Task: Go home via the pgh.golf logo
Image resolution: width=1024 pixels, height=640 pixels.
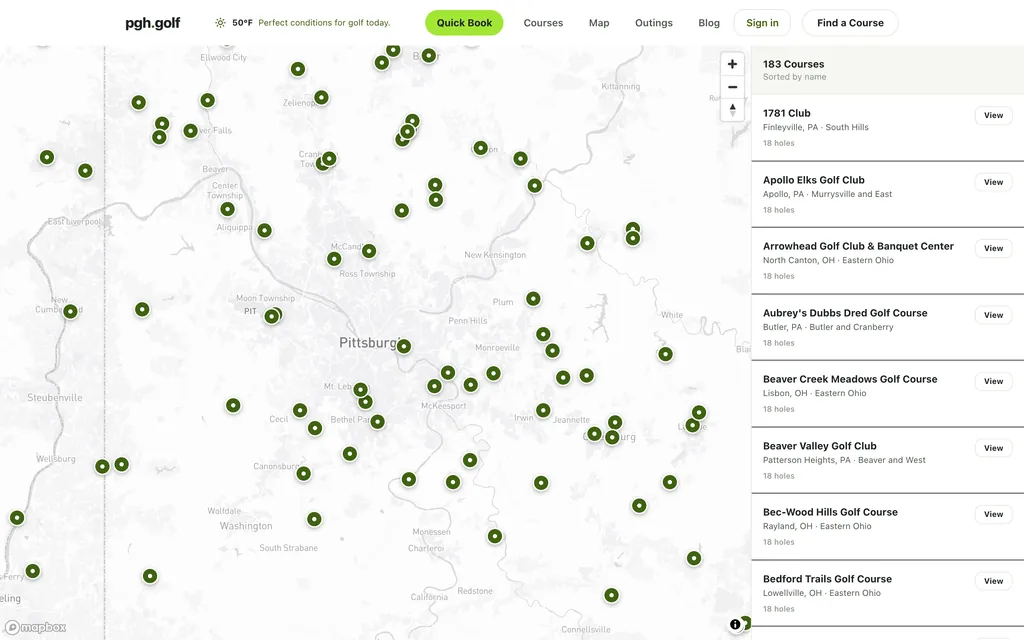Action: coord(153,23)
